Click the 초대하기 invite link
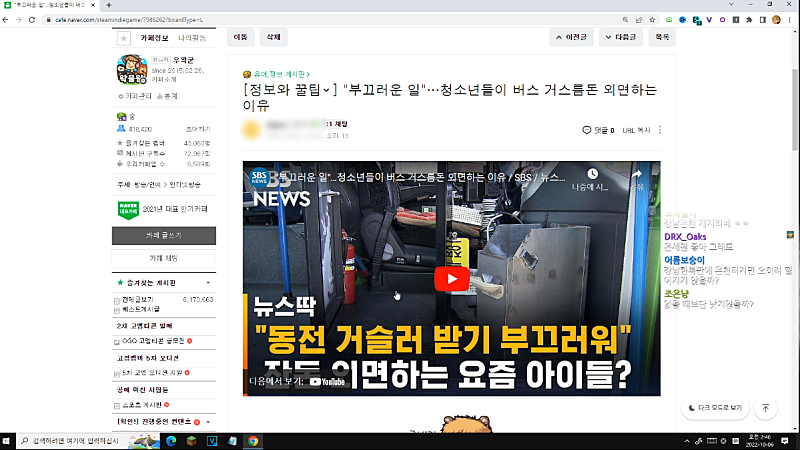The width and height of the screenshot is (800, 450). 198,129
